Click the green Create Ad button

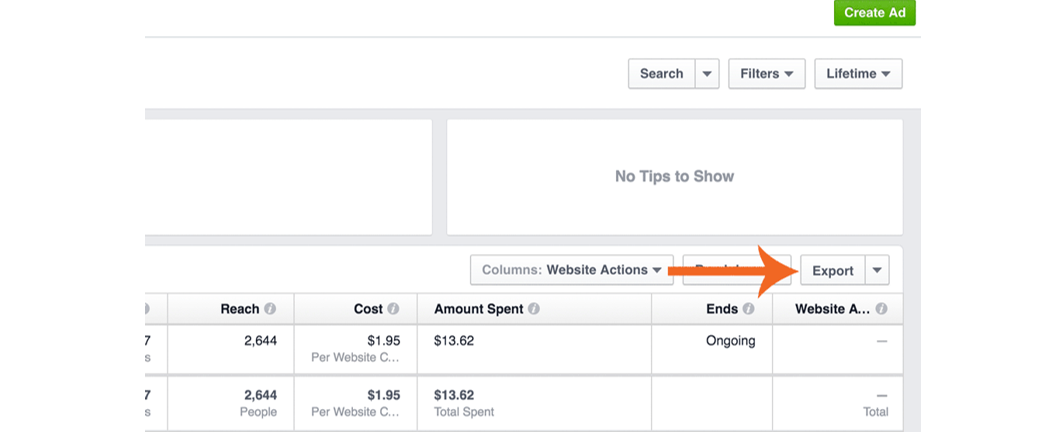coord(874,13)
